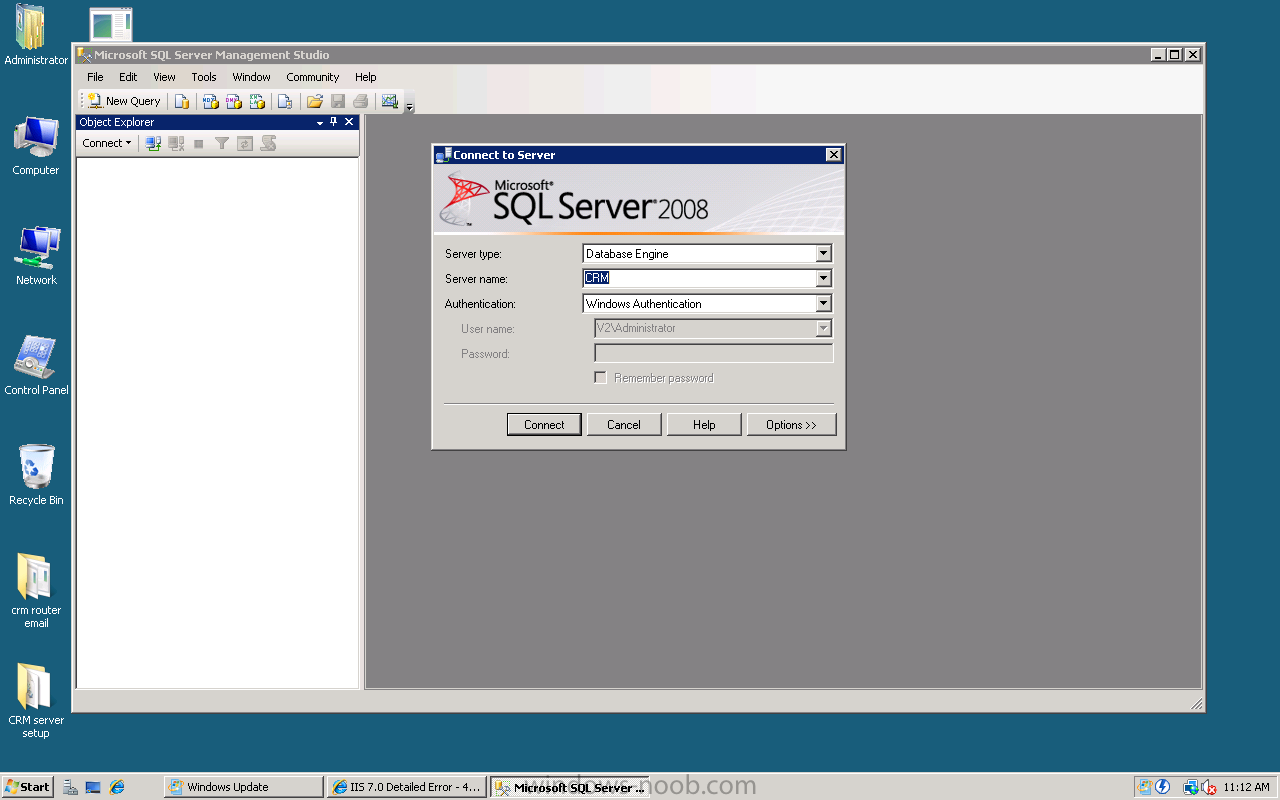The height and width of the screenshot is (800, 1280).
Task: Click the Help button in dialog
Action: [704, 425]
